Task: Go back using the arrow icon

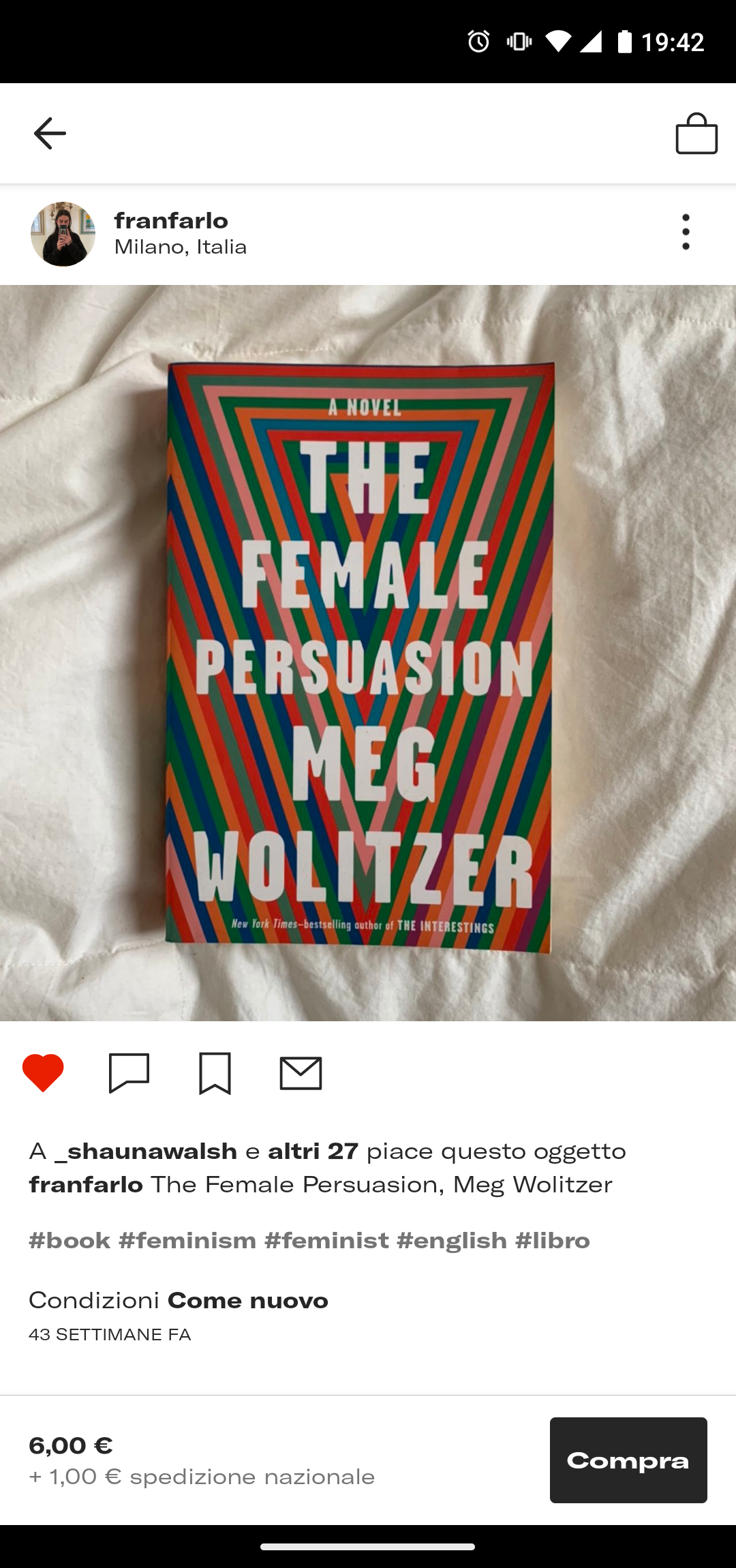Action: tap(50, 133)
